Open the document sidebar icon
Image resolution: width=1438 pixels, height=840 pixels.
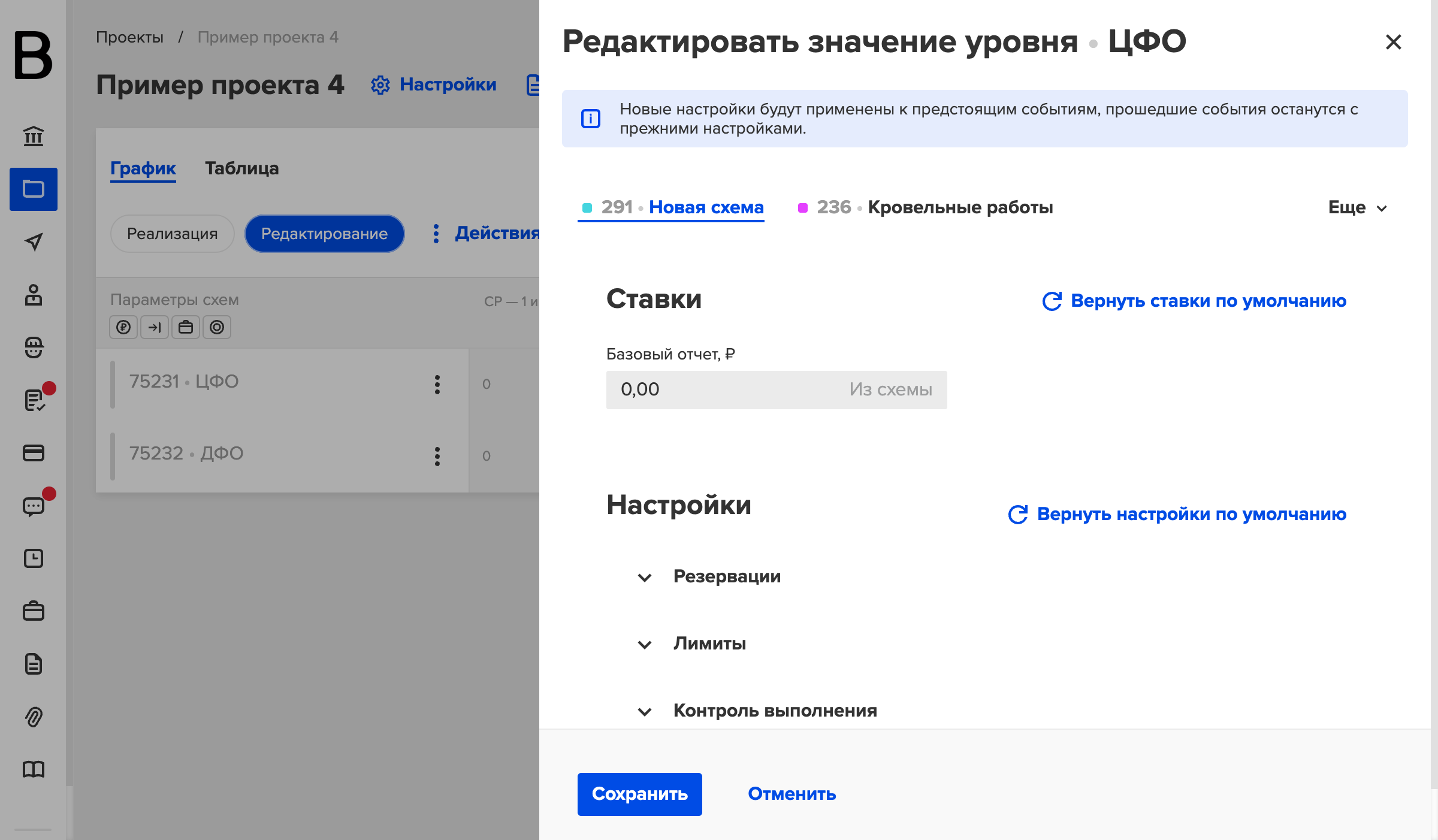[x=34, y=664]
